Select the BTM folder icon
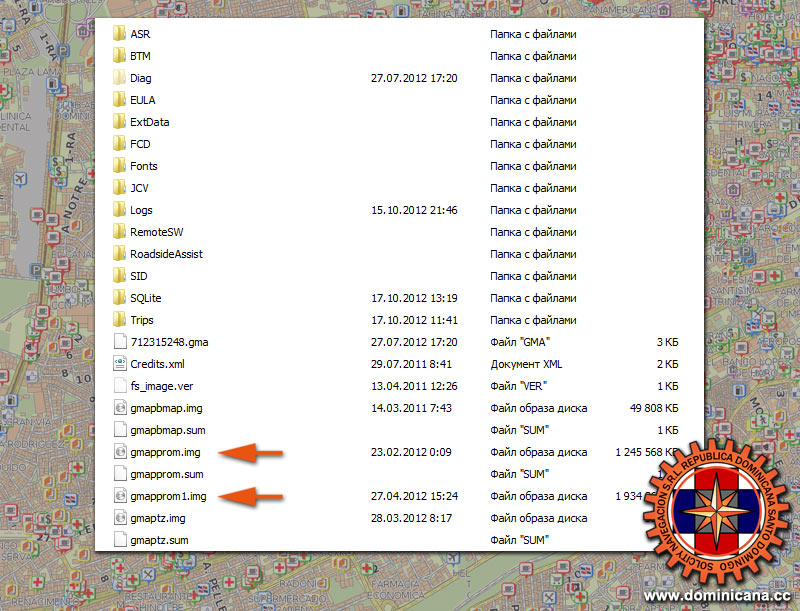Screen dimensions: 800x611 [x=119, y=56]
